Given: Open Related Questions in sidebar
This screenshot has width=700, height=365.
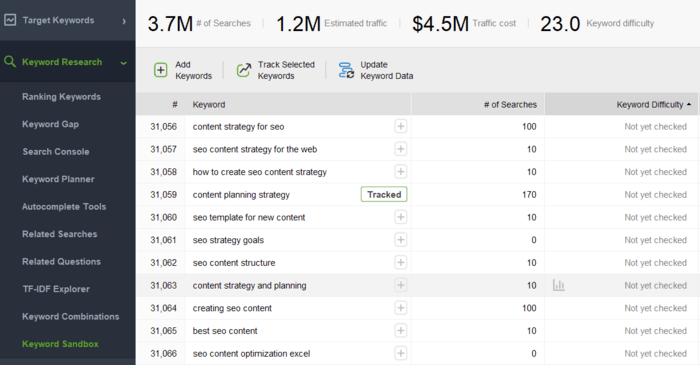Looking at the screenshot, I should click(61, 261).
